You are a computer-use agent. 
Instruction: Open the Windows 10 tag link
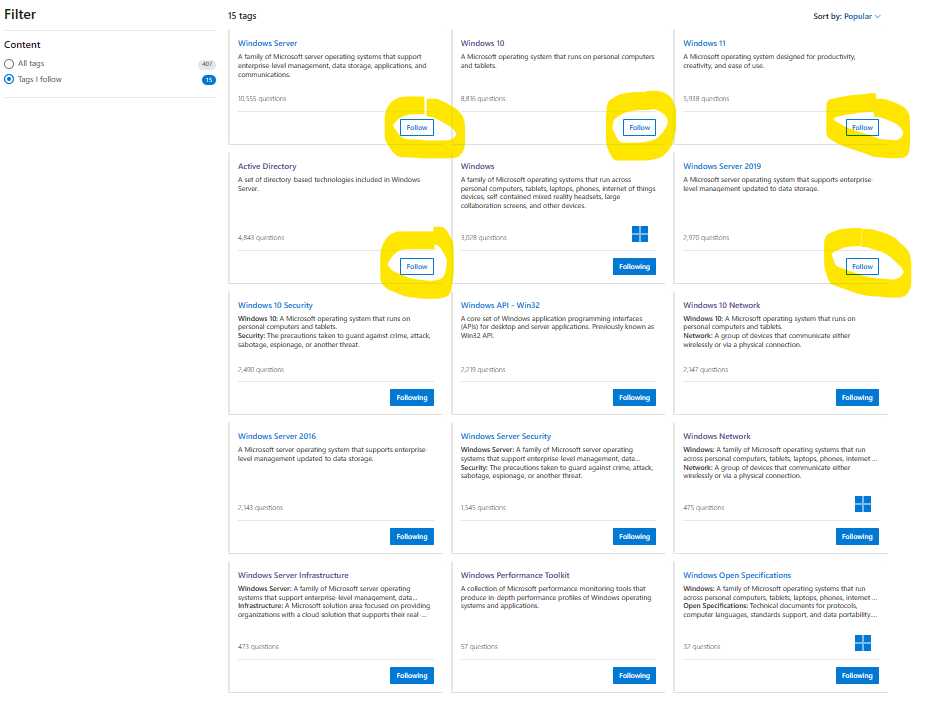(x=482, y=43)
